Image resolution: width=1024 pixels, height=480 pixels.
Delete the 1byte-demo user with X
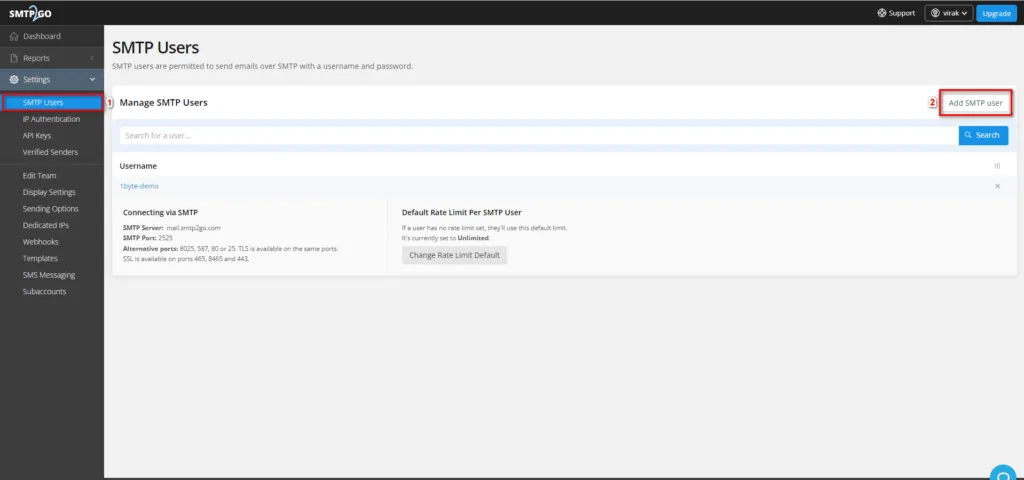997,186
